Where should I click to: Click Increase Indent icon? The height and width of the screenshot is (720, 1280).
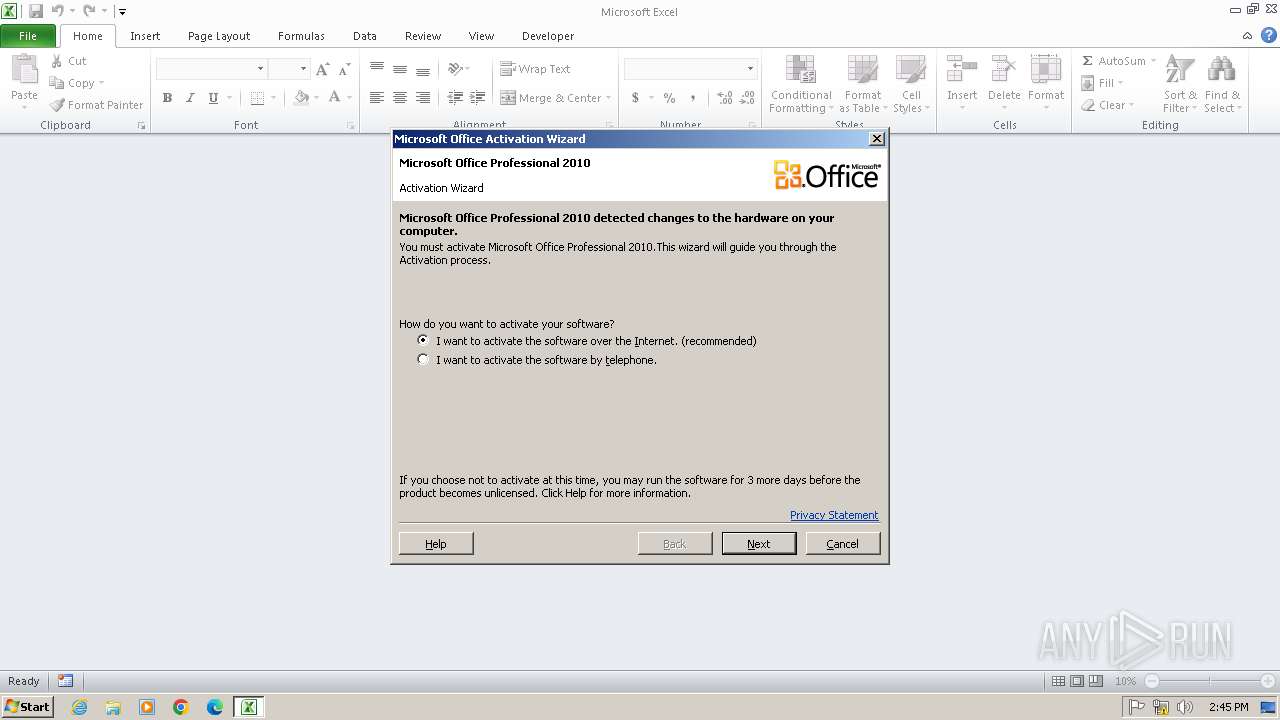[478, 98]
